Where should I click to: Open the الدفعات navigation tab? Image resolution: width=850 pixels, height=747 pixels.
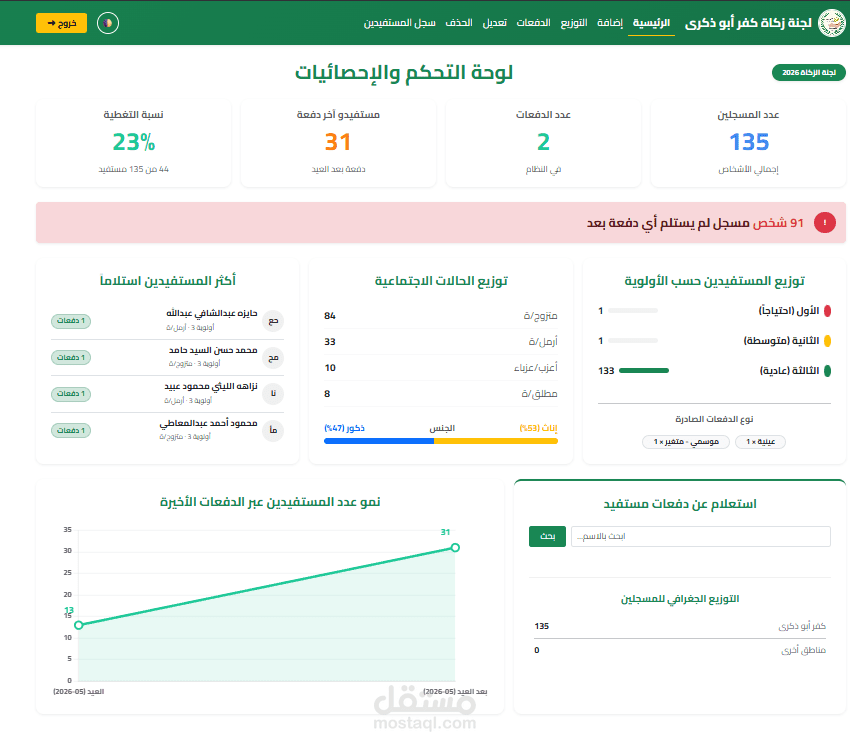(x=533, y=23)
